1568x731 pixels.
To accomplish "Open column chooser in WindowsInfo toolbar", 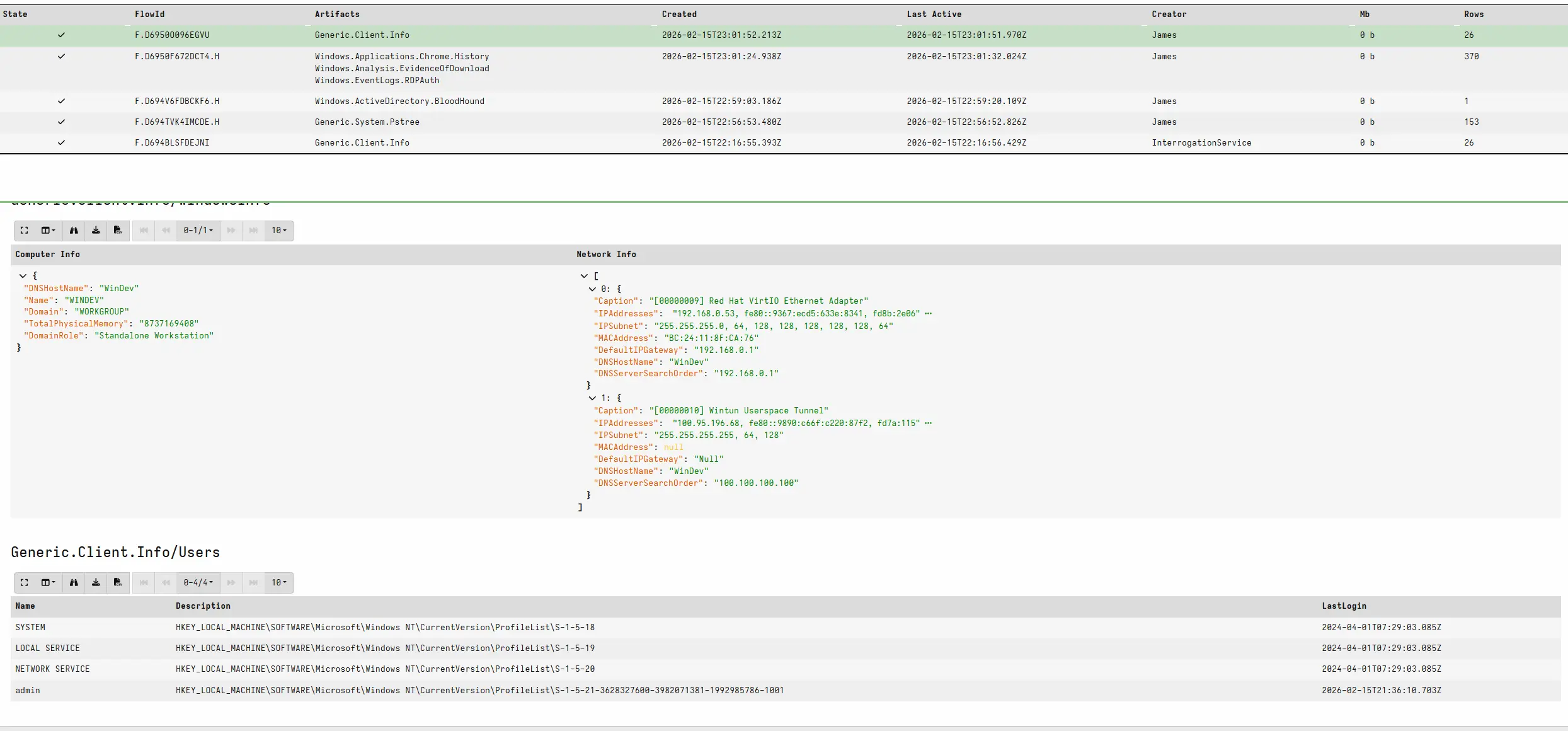I will click(x=49, y=231).
